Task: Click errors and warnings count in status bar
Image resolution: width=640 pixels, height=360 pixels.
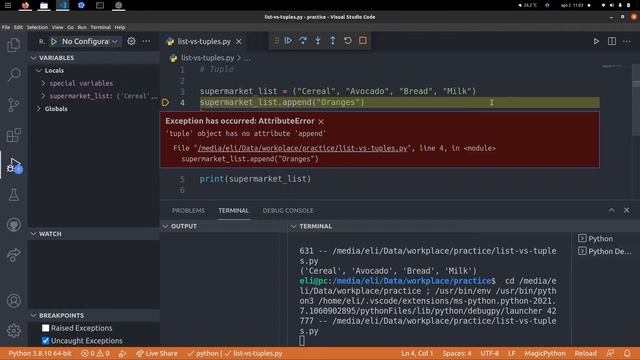Action: click(96, 353)
